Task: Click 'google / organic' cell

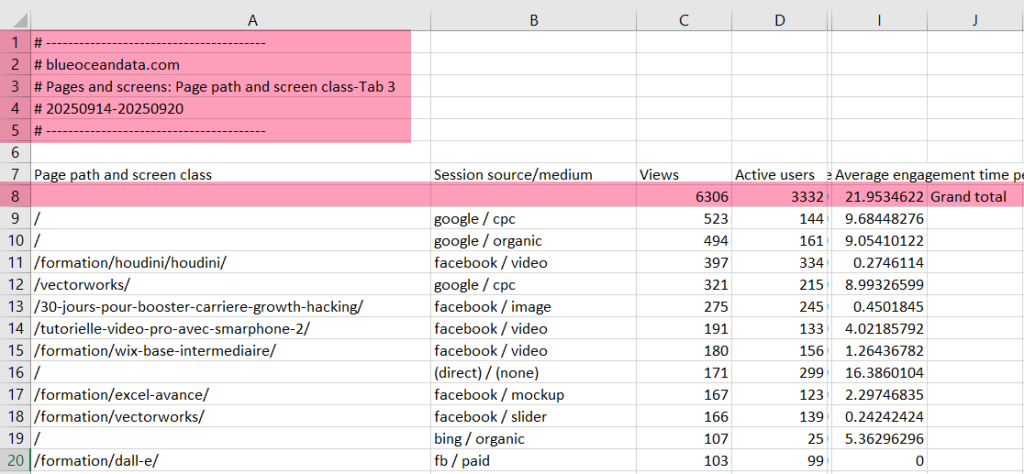Action: point(534,241)
